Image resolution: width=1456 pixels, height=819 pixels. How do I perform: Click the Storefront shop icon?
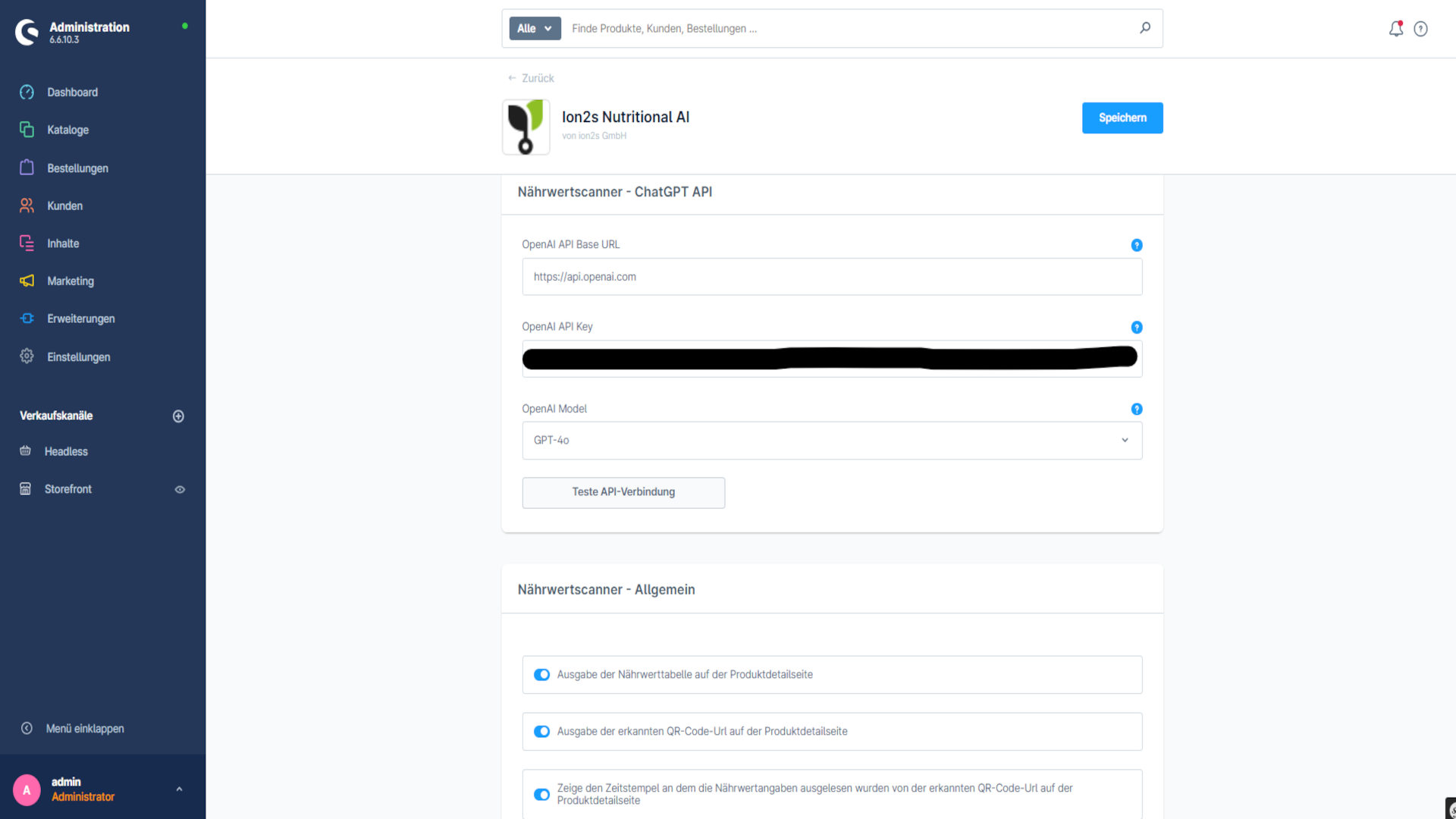point(25,489)
